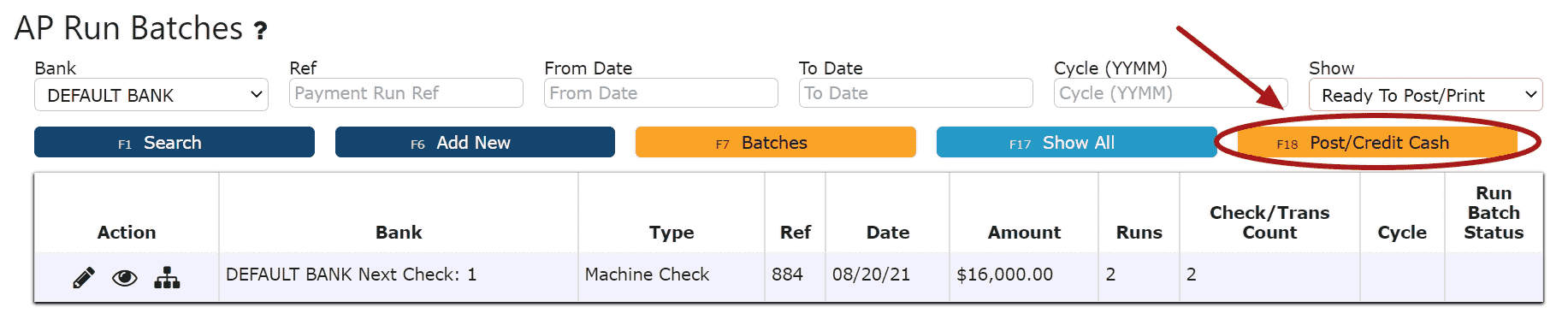The image size is (1568, 319).
Task: Select the Cycle (YYMM) input field
Action: pos(1171,93)
